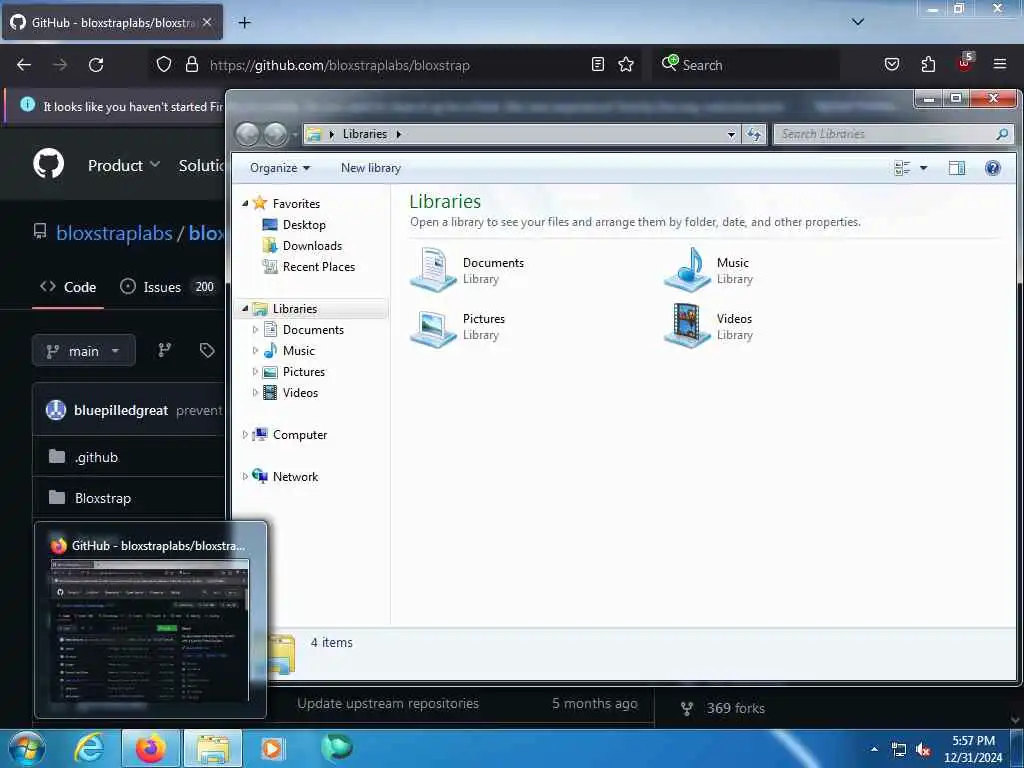Click Windows Media Player taskbar icon

coord(272,748)
